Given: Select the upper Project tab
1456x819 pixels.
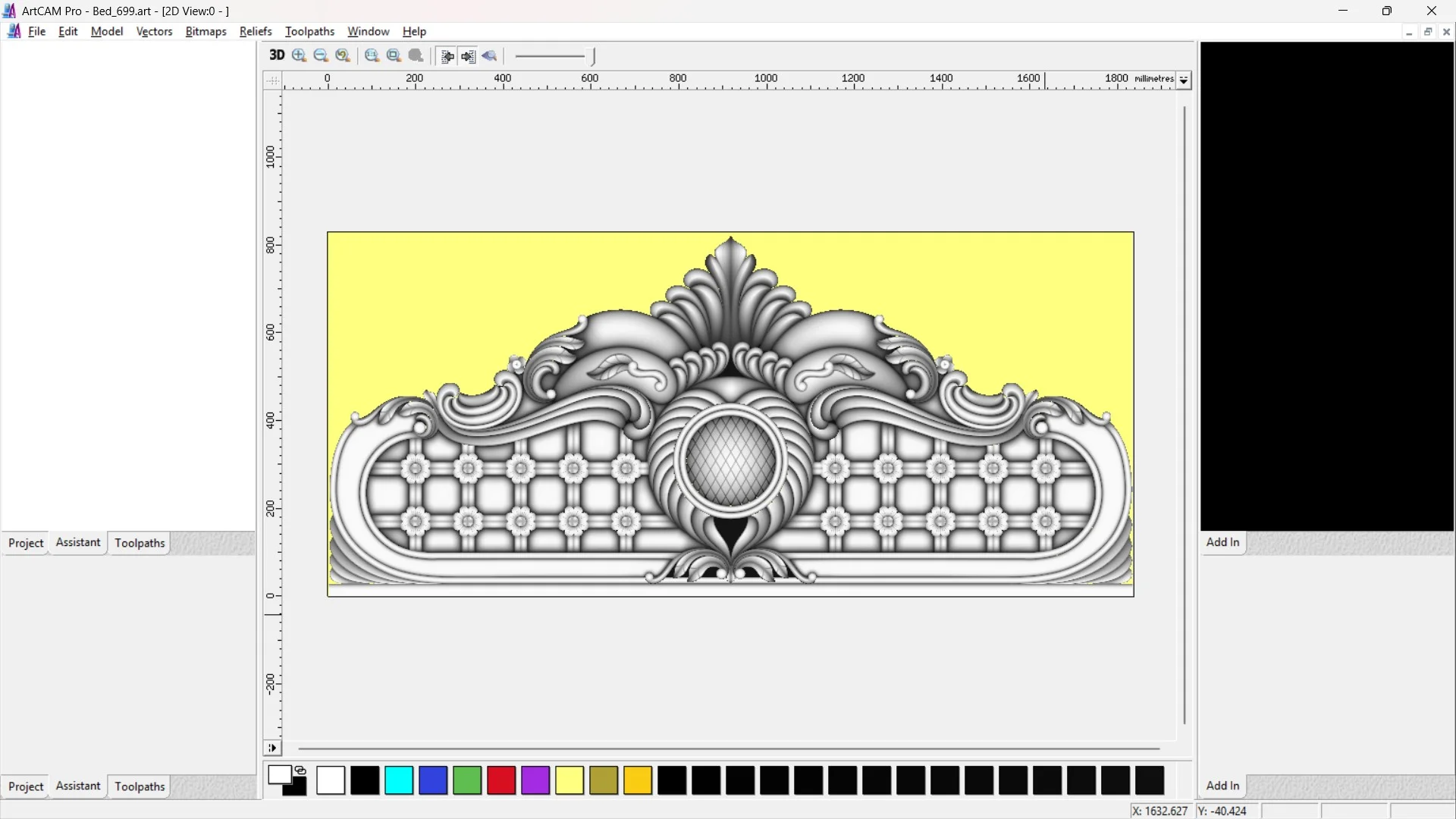Looking at the screenshot, I should click(26, 543).
